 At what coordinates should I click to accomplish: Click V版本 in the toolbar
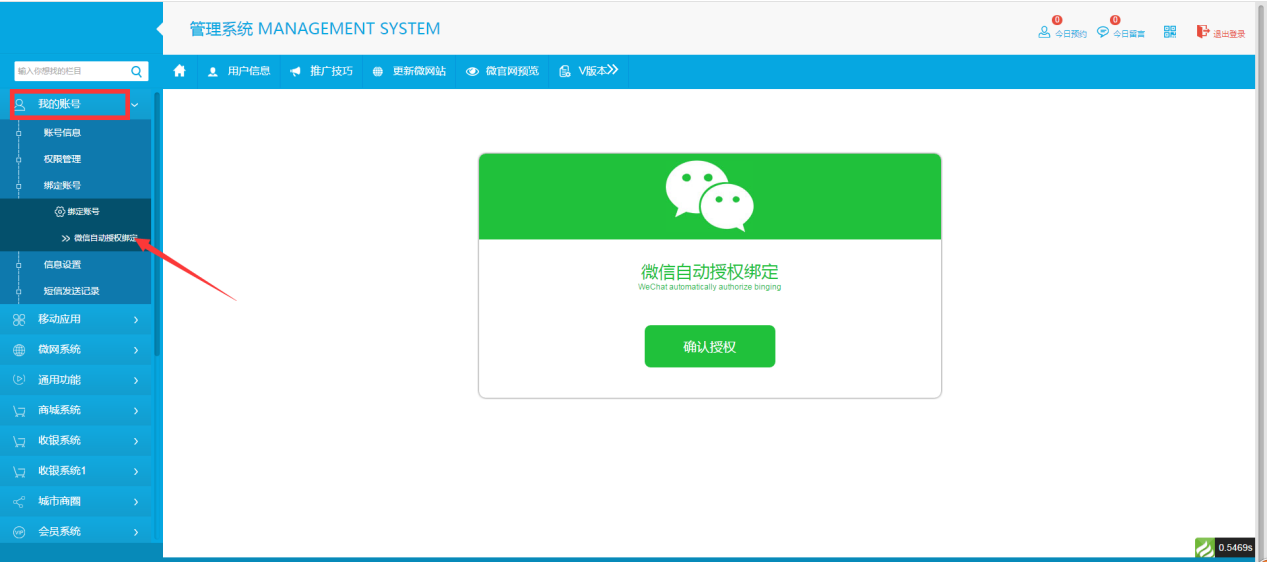(589, 71)
